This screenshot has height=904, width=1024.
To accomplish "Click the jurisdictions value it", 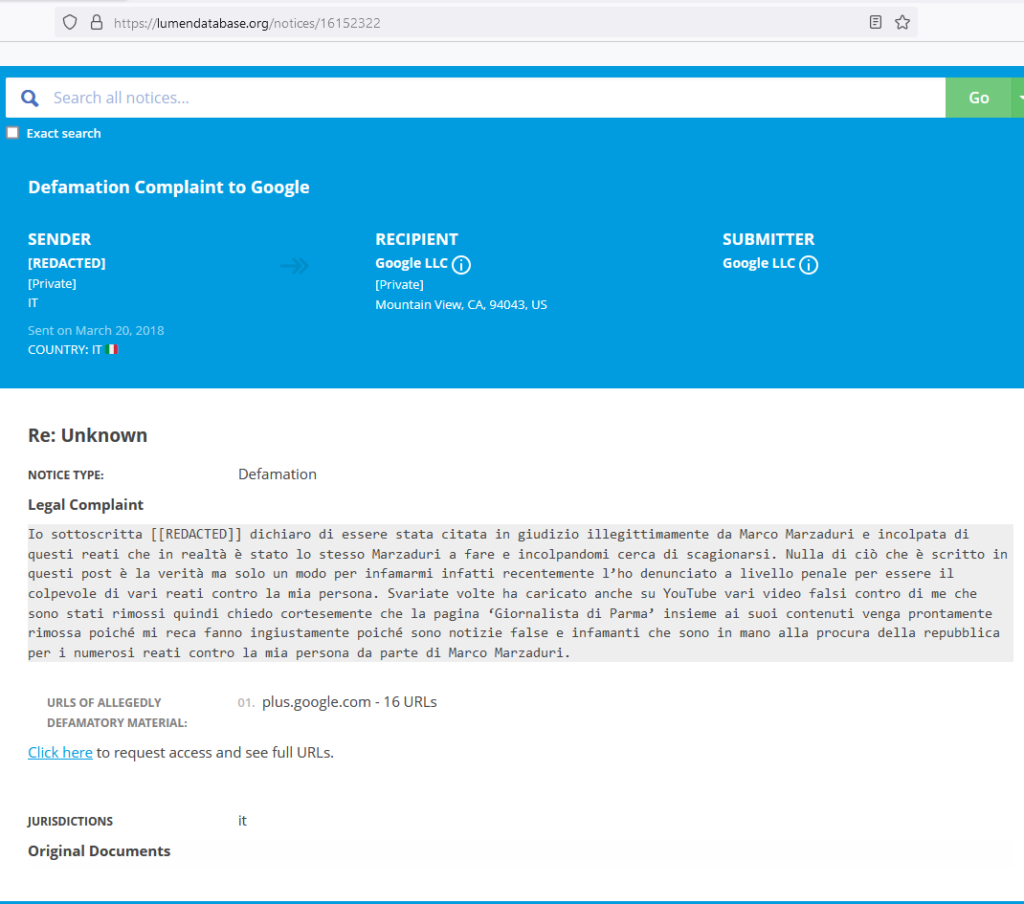I will click(242, 820).
